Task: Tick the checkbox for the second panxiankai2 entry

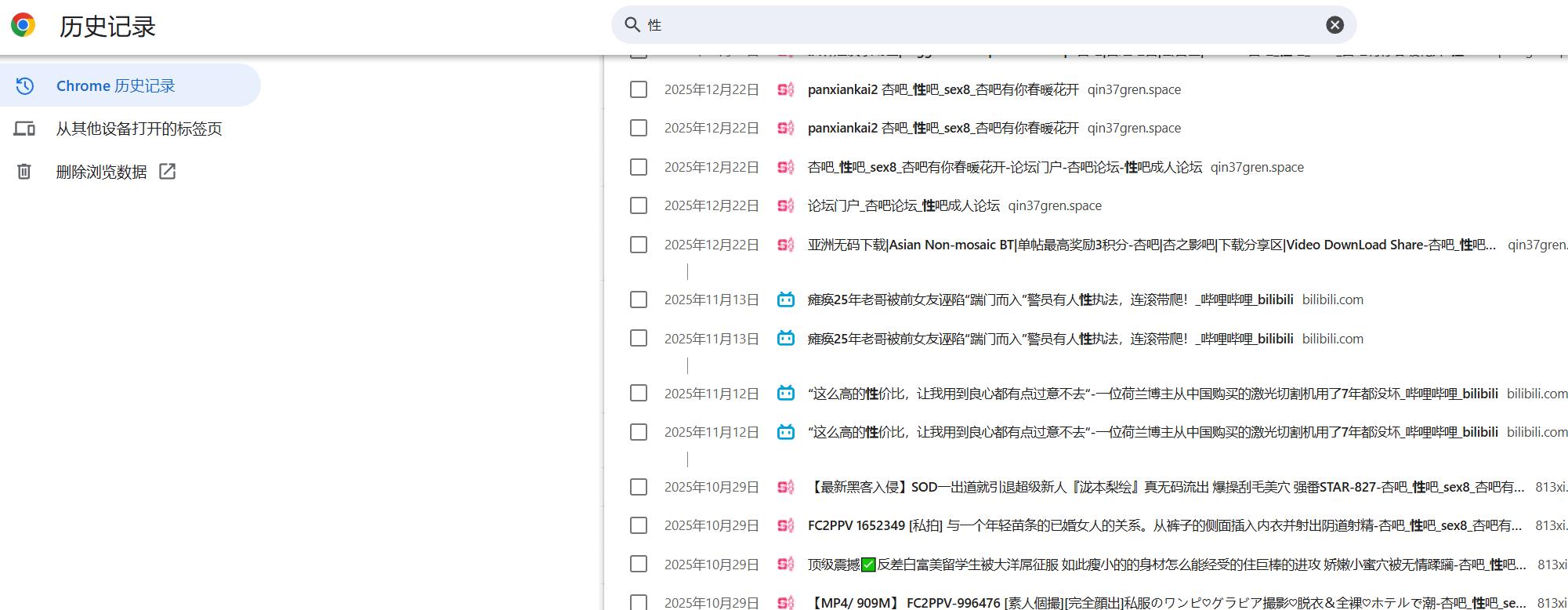Action: pos(639,128)
